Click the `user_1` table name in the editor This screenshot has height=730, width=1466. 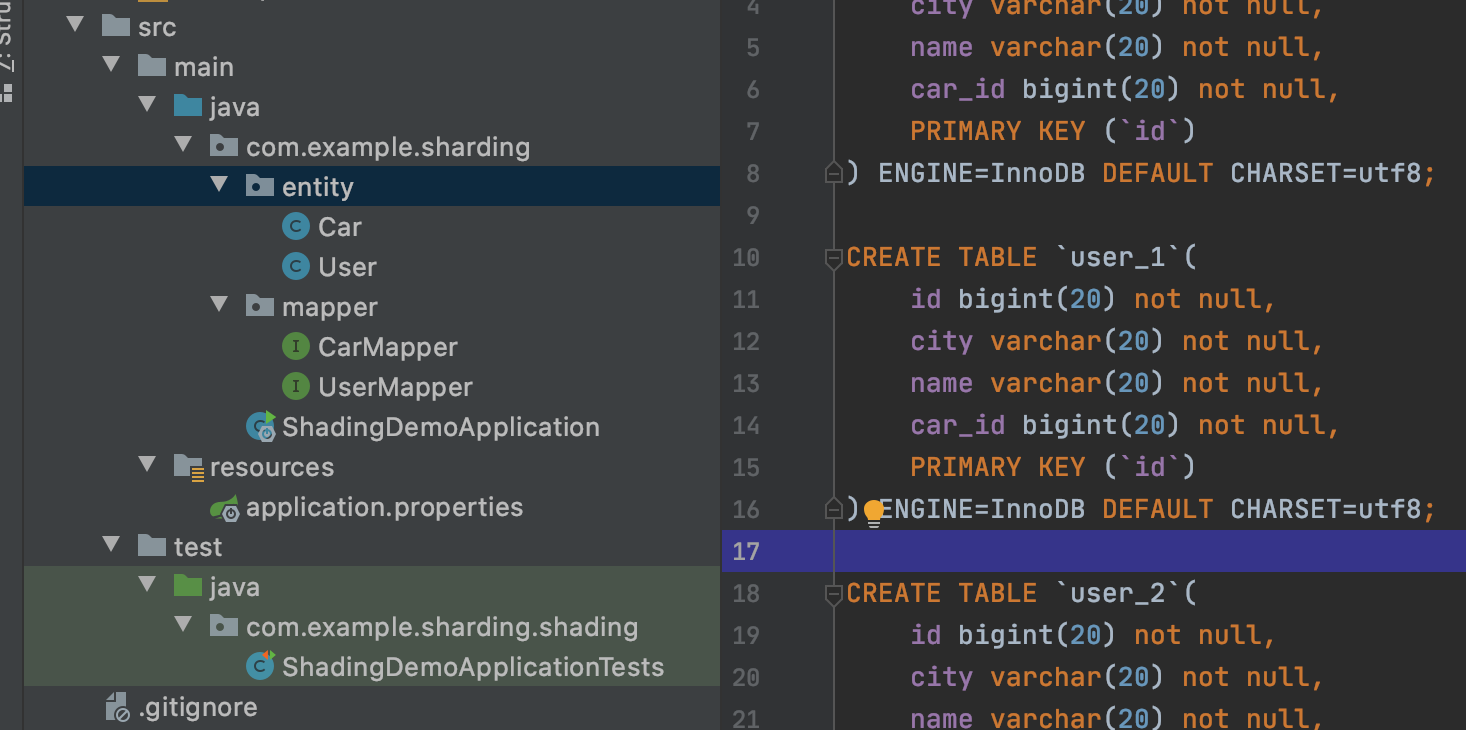(x=1118, y=257)
